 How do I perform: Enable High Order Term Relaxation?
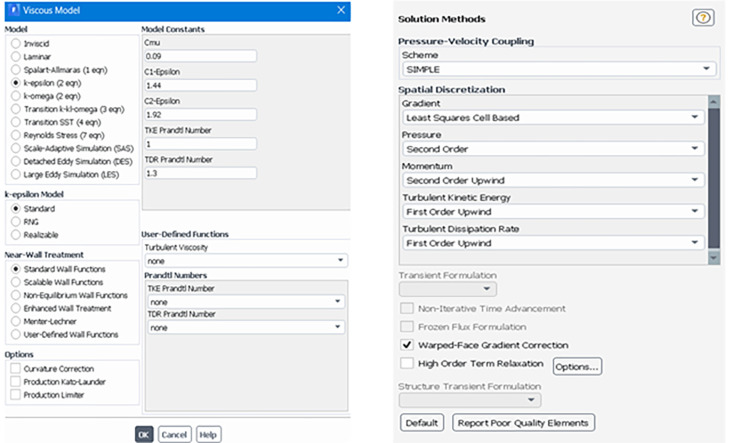(x=407, y=363)
